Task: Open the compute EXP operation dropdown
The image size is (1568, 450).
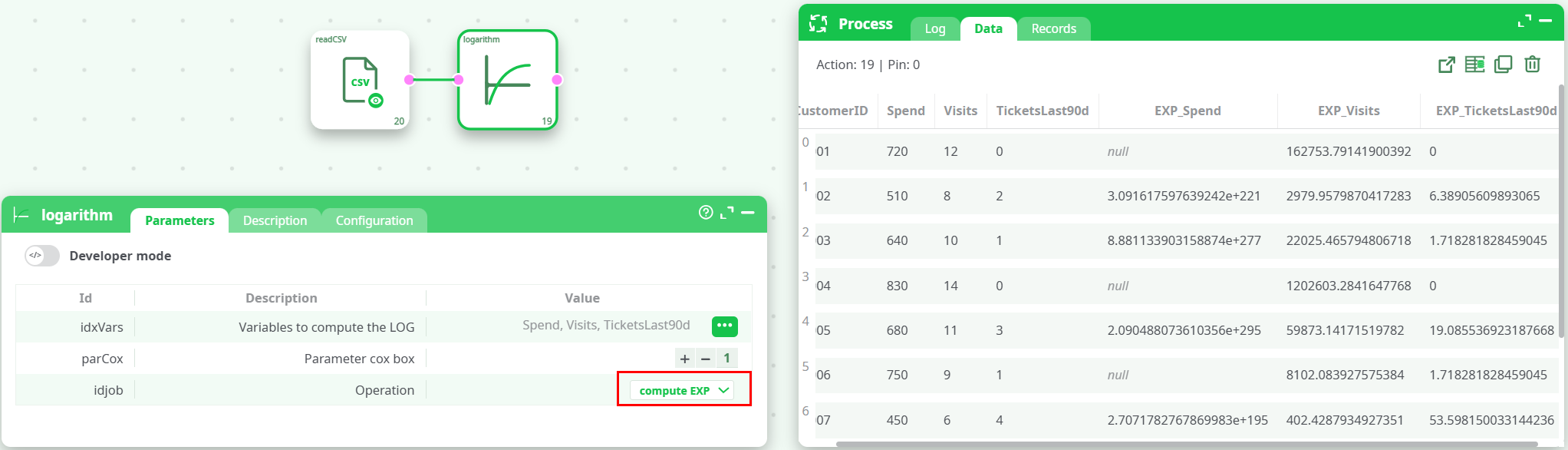Action: 682,390
